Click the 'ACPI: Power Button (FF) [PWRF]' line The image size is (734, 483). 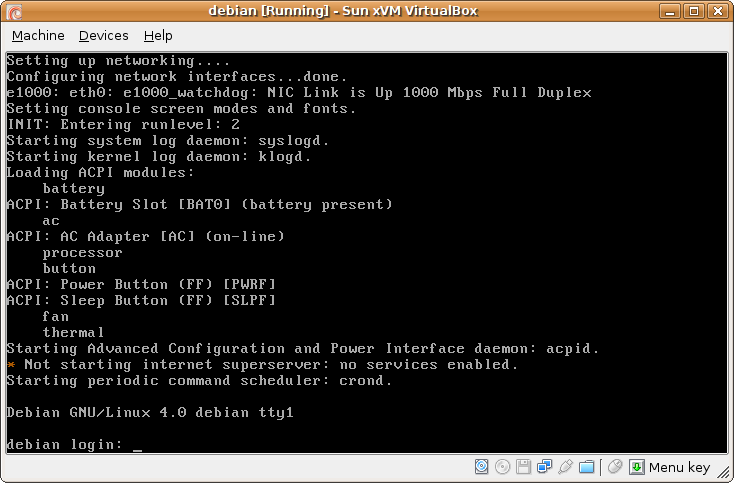click(x=141, y=285)
